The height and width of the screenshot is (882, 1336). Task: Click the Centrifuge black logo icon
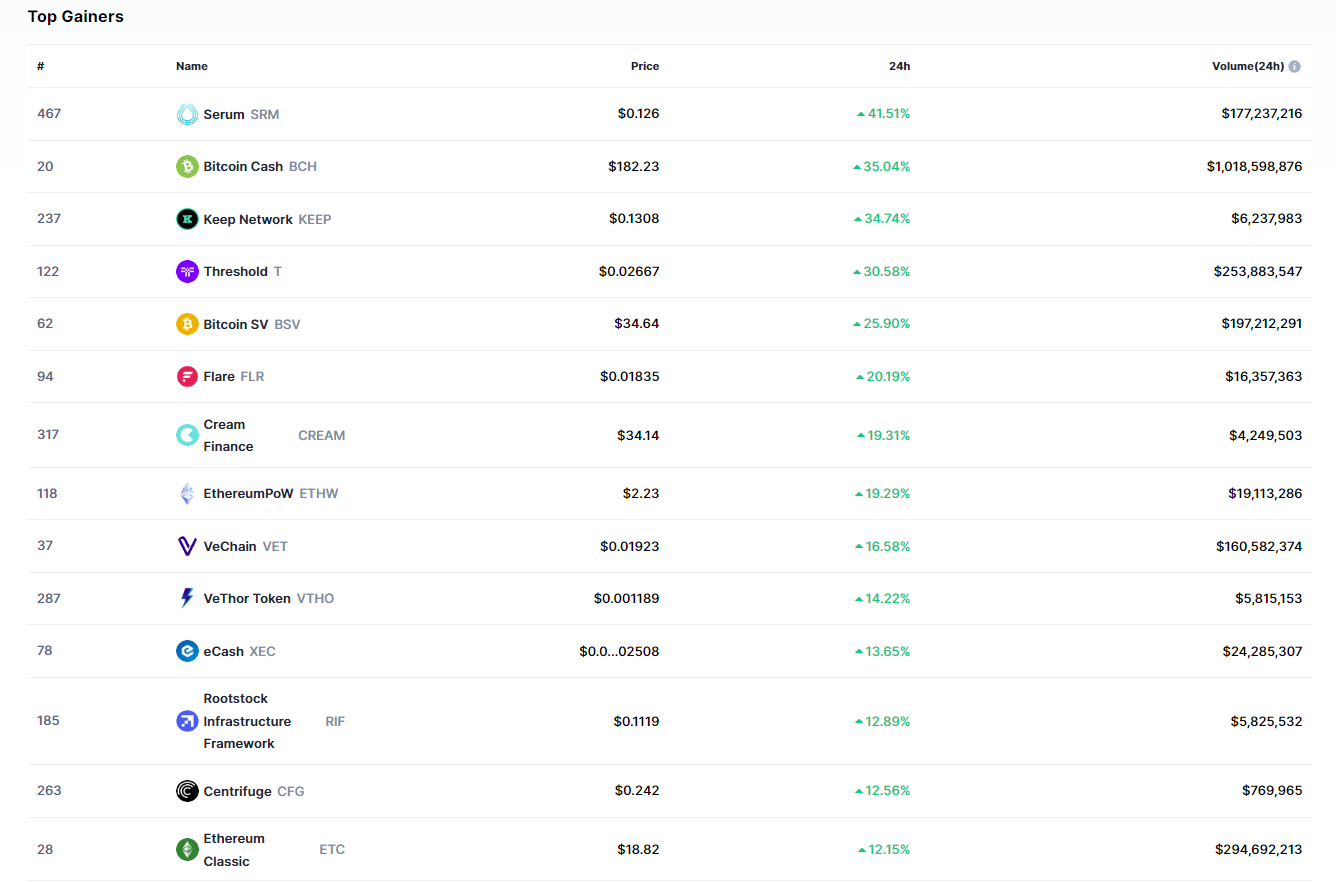click(187, 791)
